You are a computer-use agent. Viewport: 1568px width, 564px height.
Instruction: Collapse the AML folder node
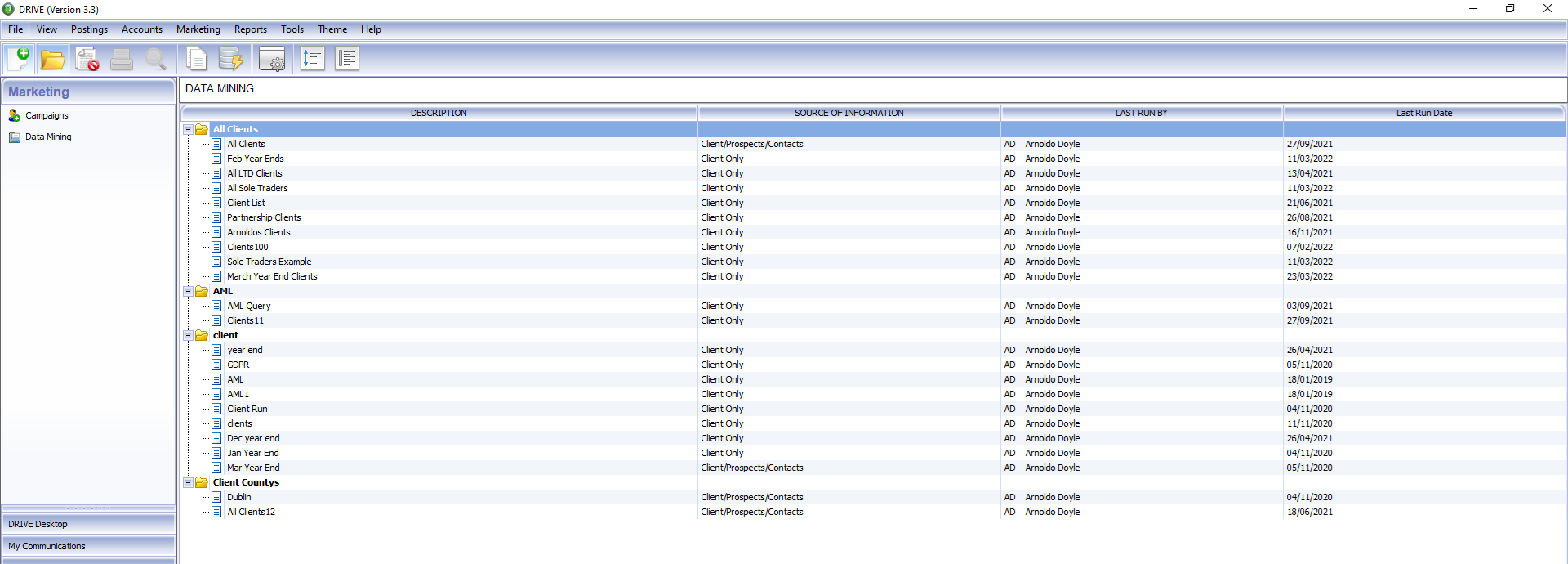click(188, 291)
